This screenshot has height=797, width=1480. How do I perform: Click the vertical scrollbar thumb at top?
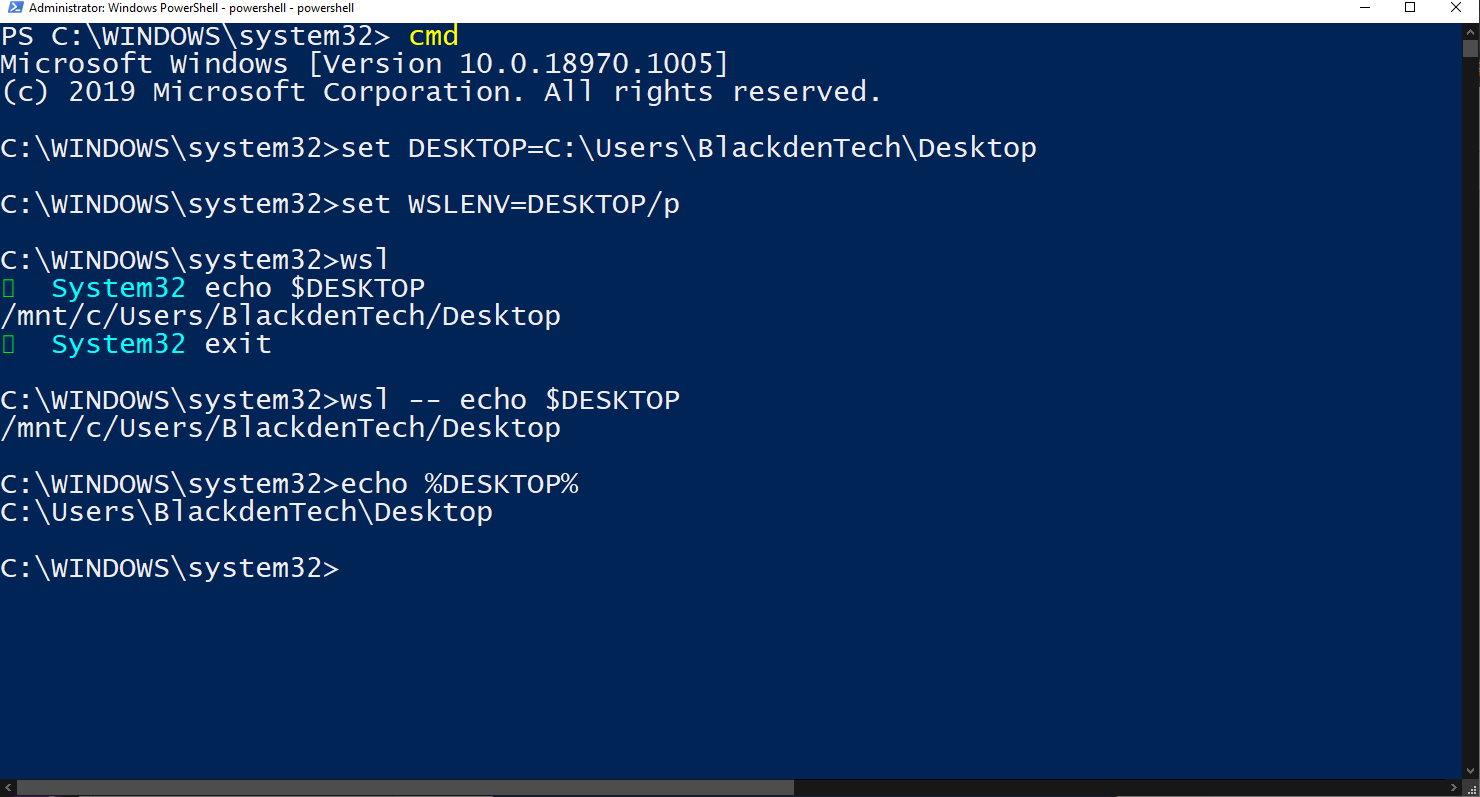[x=1470, y=48]
